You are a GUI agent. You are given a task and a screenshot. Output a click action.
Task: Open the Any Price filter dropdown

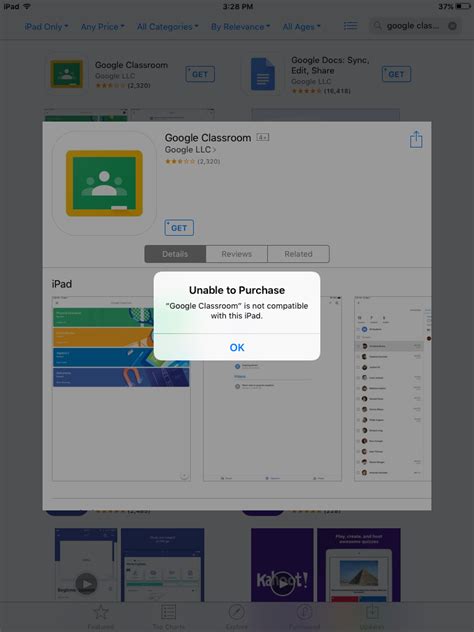click(102, 27)
